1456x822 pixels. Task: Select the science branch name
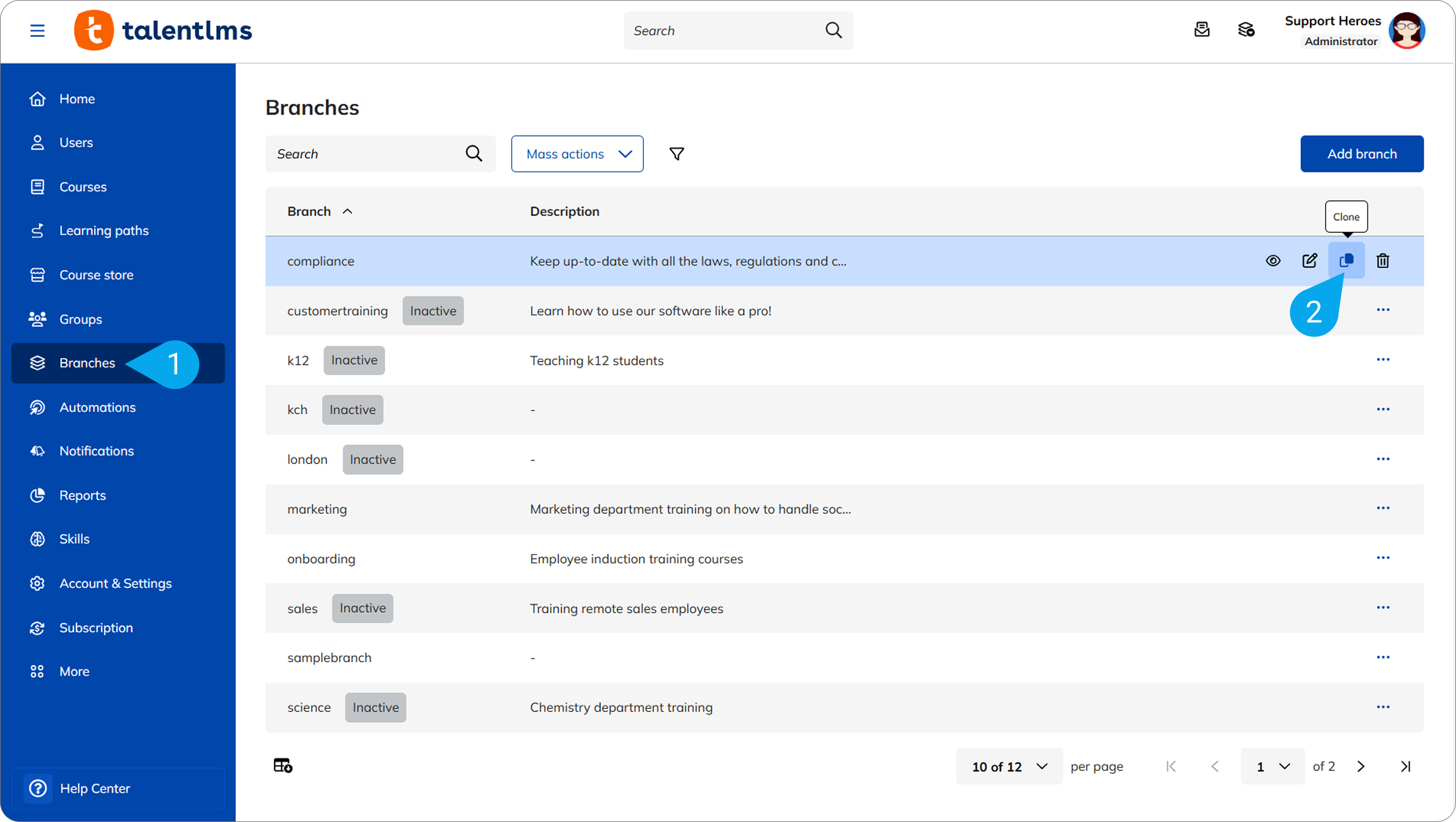309,707
